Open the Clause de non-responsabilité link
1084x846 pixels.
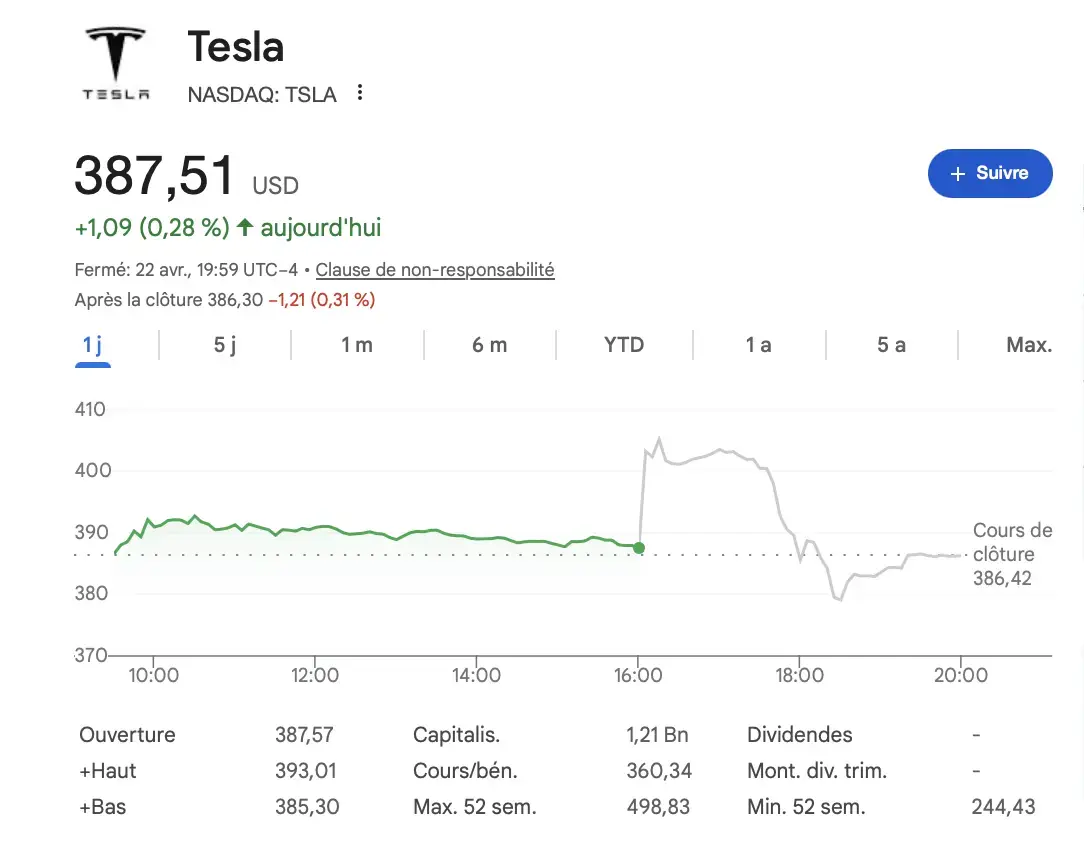click(434, 269)
